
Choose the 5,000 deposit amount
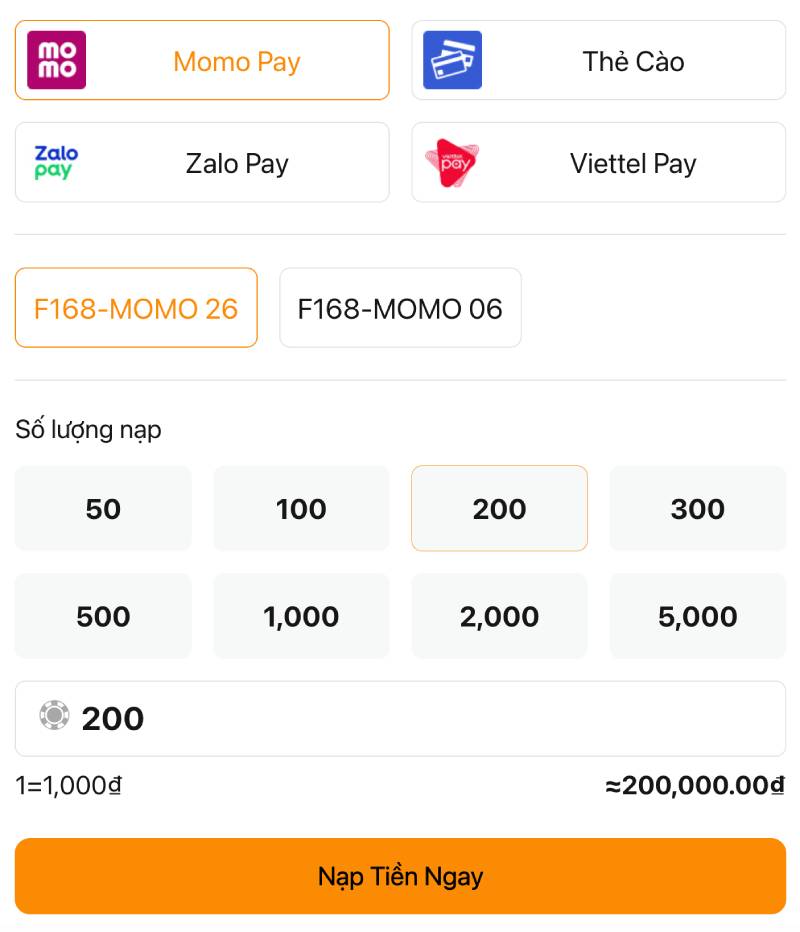[697, 616]
